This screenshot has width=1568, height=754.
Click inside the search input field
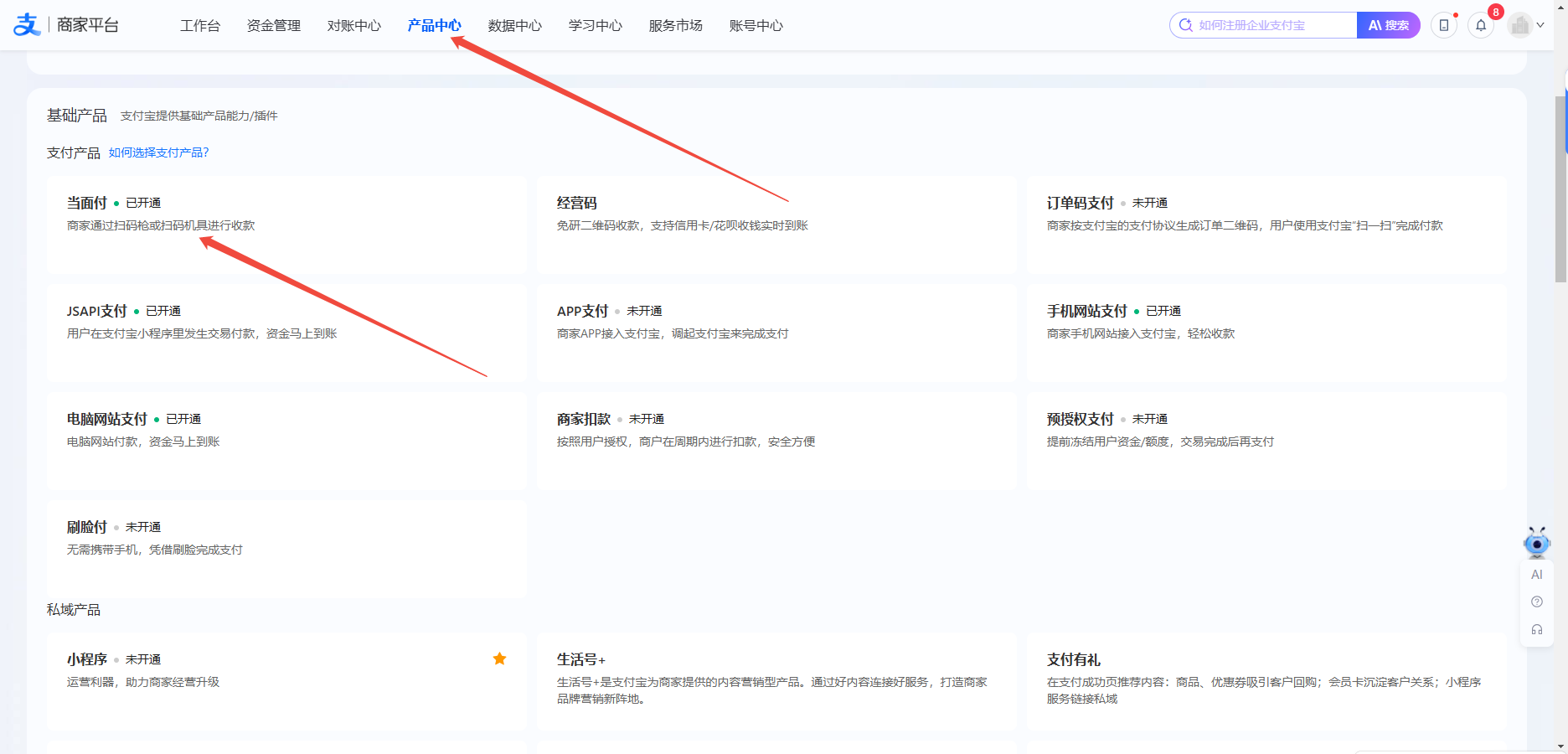(x=1265, y=25)
